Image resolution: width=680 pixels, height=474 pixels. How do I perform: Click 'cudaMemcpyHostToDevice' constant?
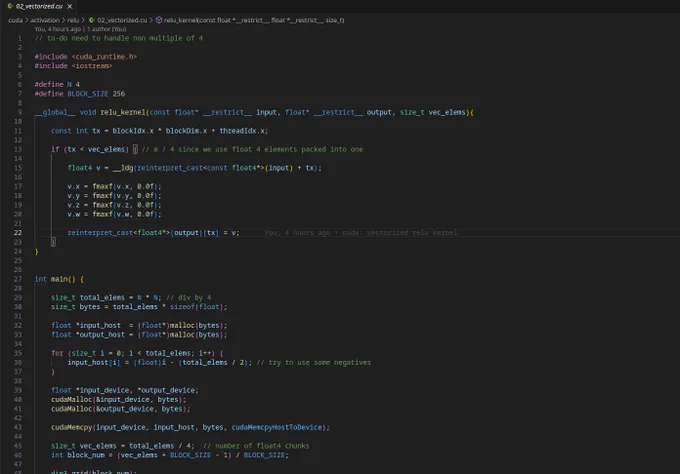click(276, 428)
